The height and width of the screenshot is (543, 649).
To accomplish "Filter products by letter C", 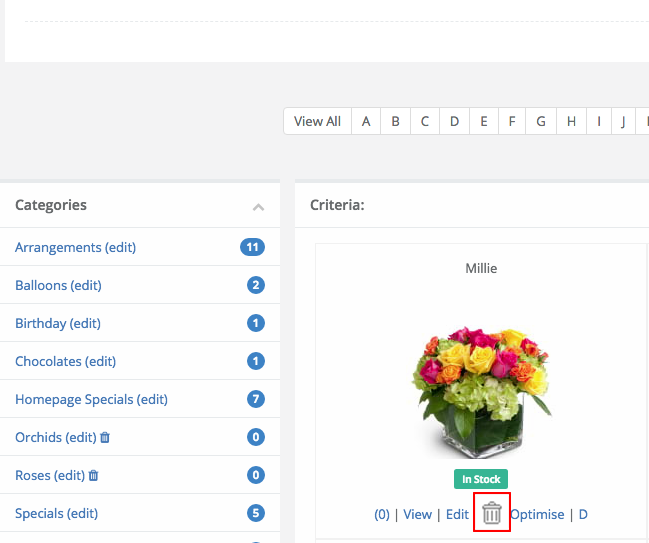I will [x=425, y=121].
